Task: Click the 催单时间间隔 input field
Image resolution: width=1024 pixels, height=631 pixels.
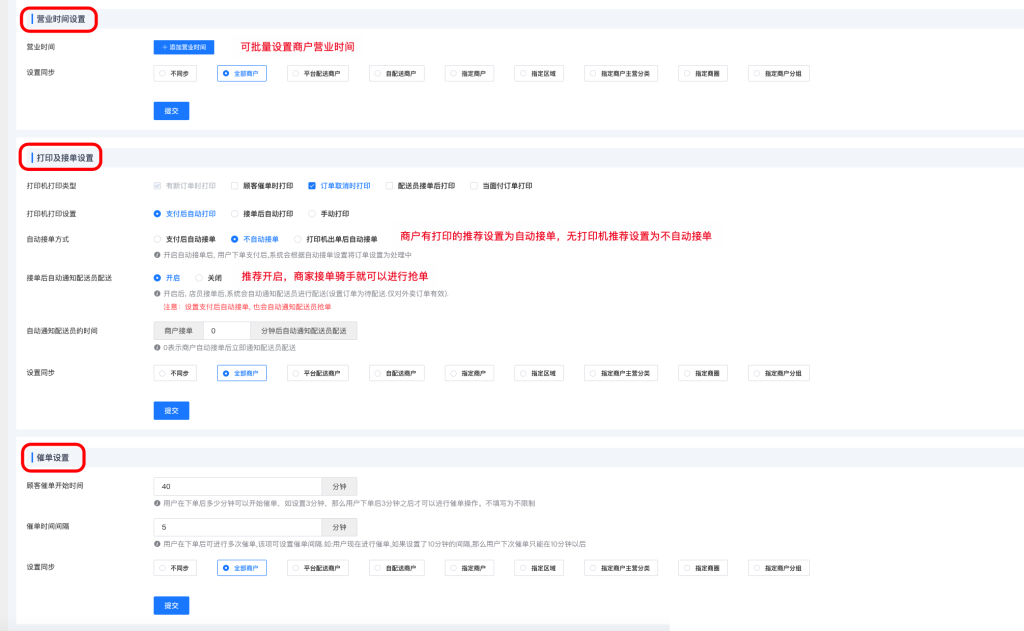Action: 237,527
